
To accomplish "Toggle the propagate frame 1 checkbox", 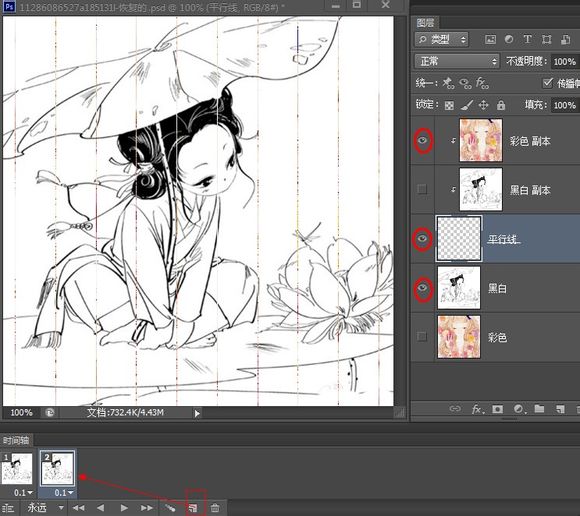I will click(x=548, y=83).
